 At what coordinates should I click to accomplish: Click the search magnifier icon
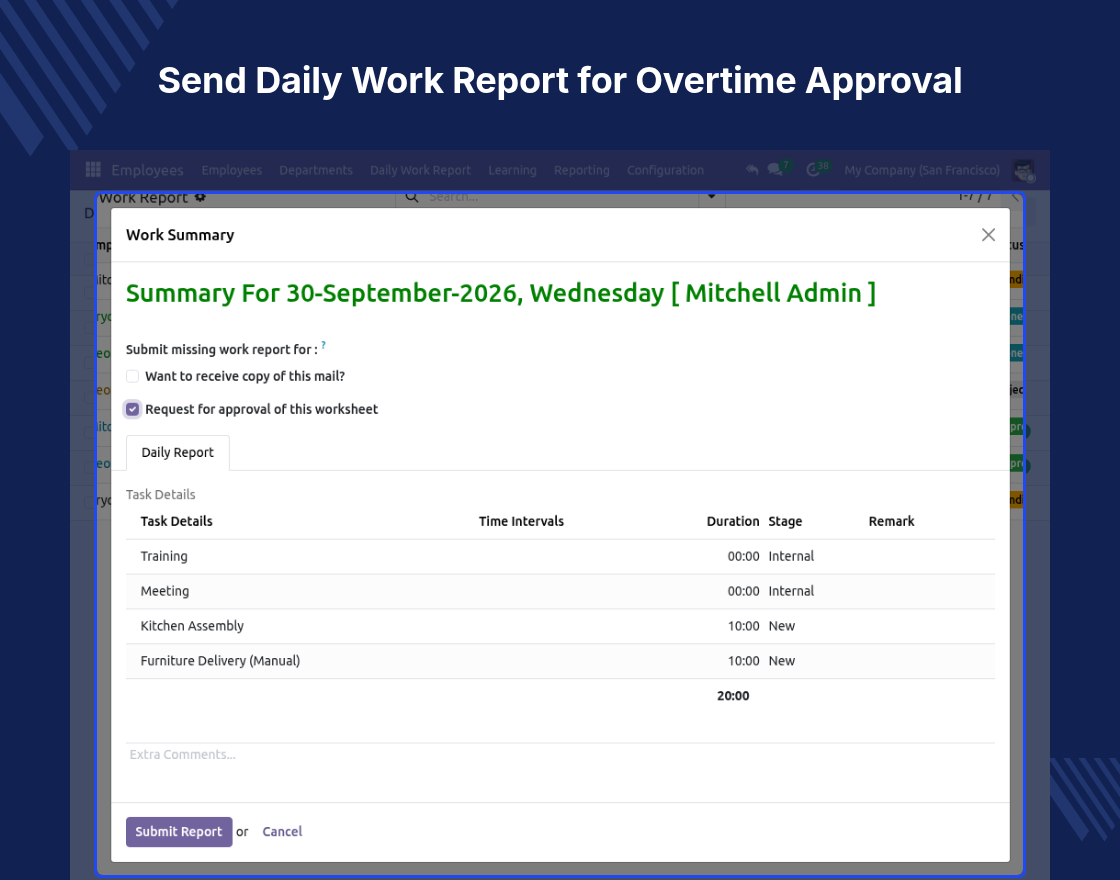pyautogui.click(x=412, y=197)
